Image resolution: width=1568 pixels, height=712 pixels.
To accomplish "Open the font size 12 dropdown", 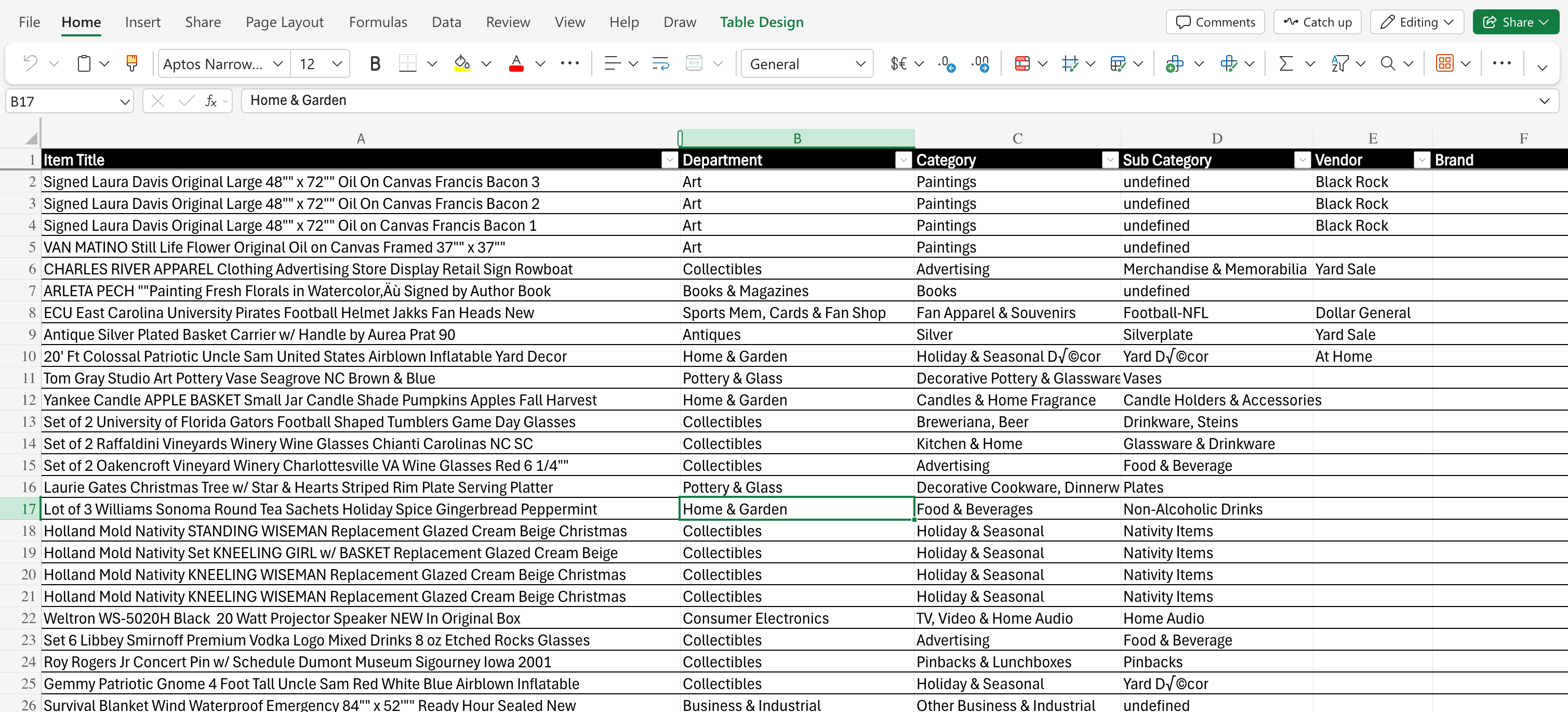I will pos(337,63).
